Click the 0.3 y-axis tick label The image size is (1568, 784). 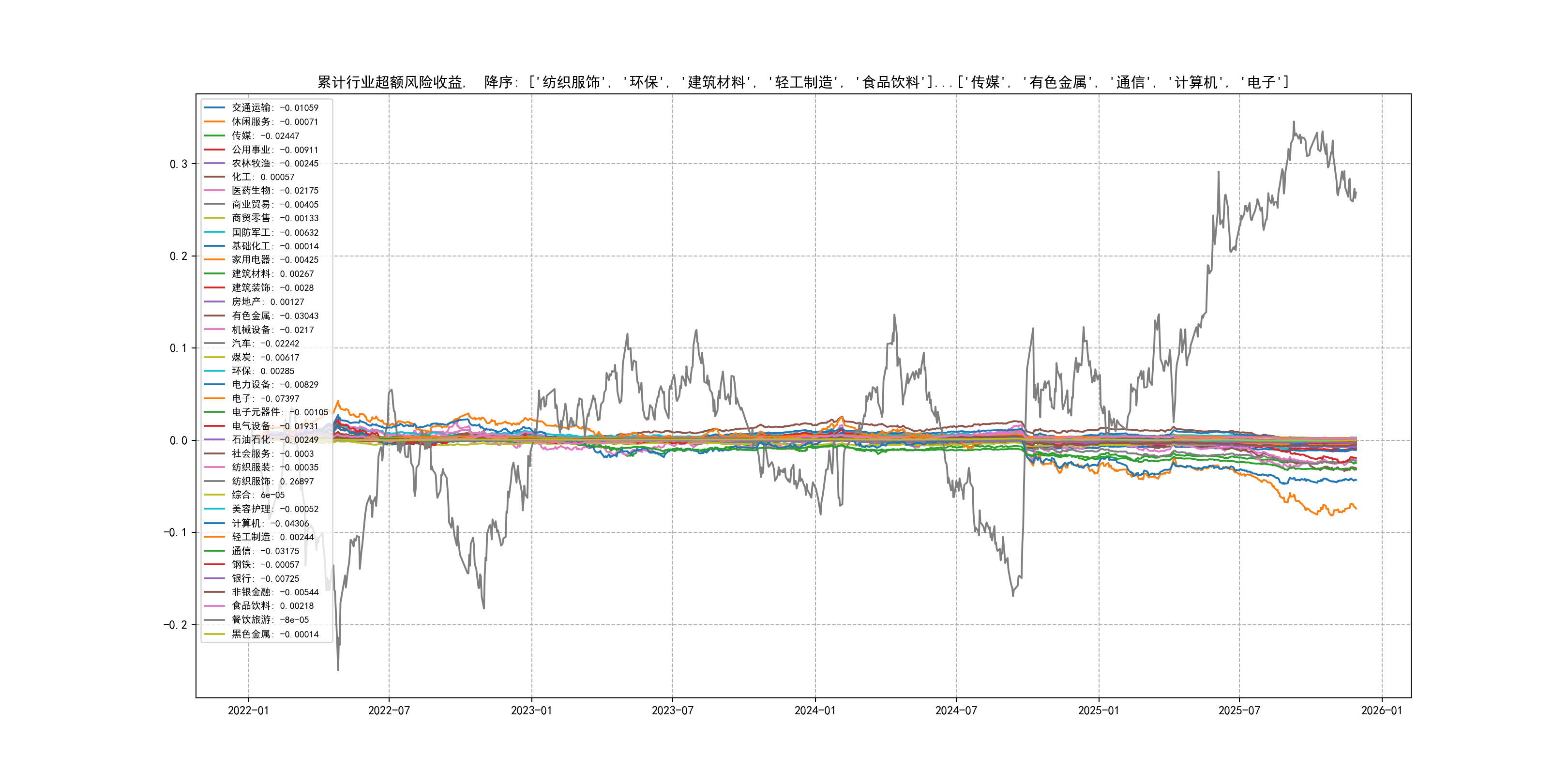coord(178,165)
